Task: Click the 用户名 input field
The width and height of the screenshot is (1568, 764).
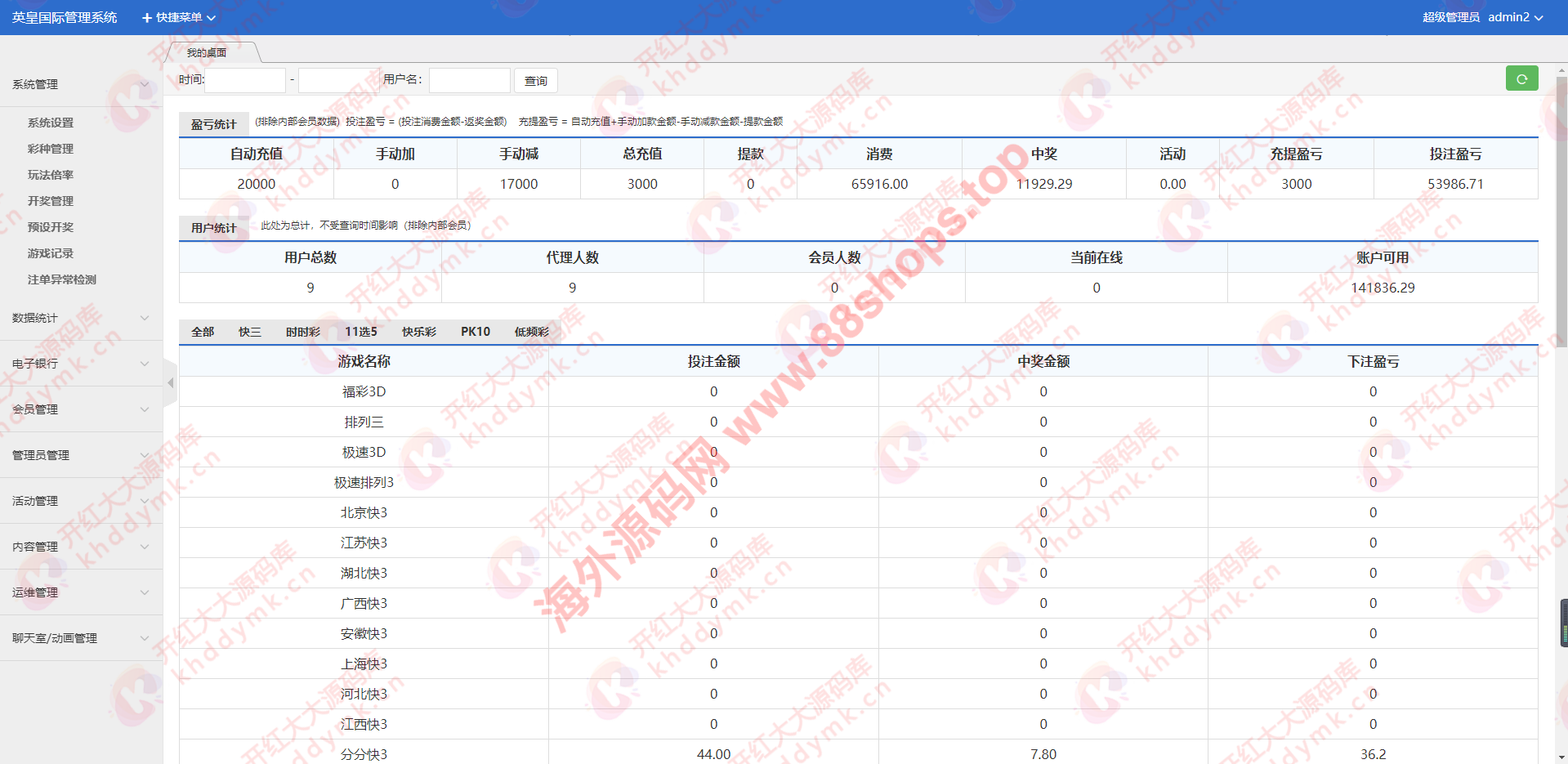Action: (x=469, y=80)
